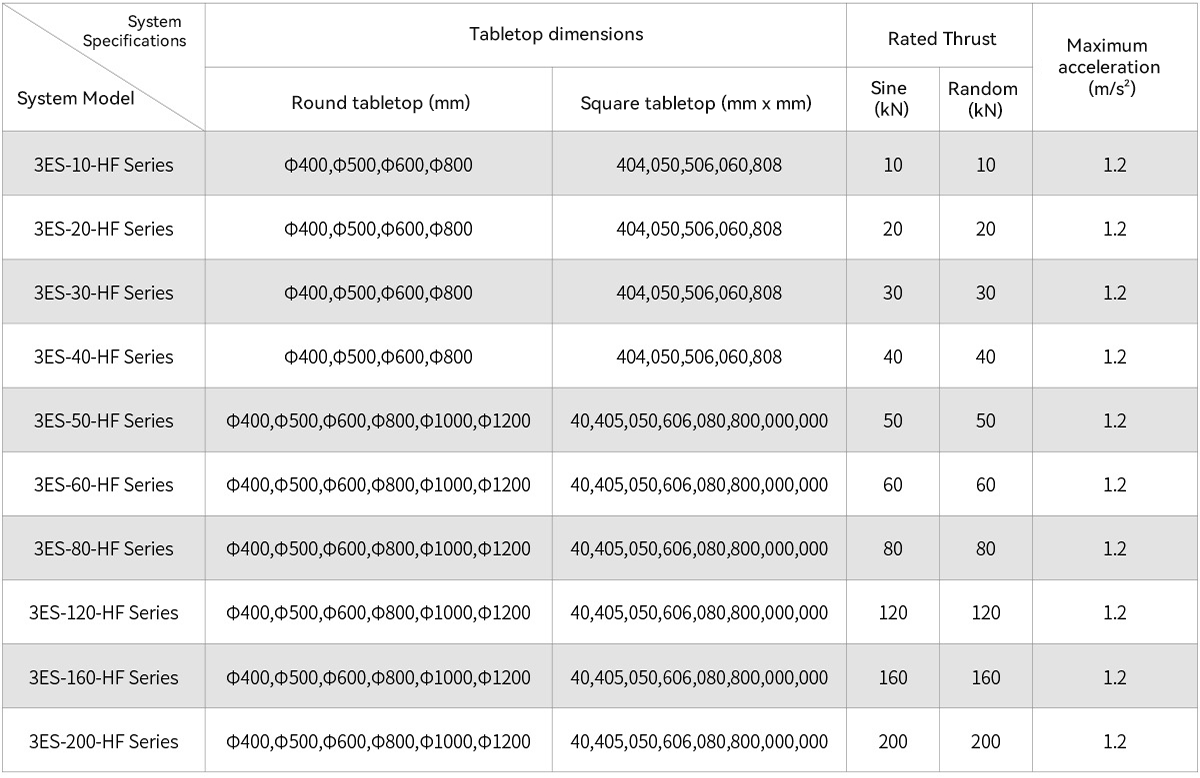Select the Sine (kN) subheader
Screen dimensions: 1200x778
coord(893,99)
